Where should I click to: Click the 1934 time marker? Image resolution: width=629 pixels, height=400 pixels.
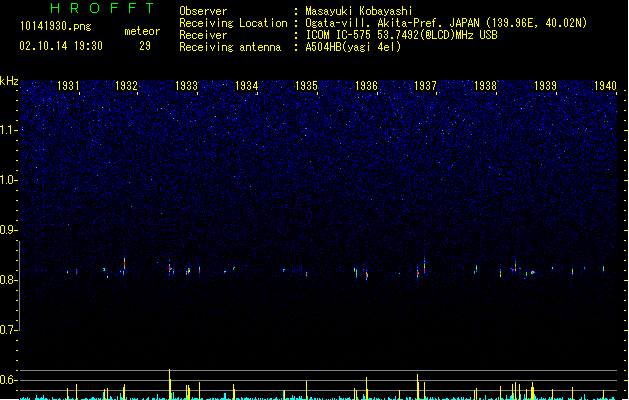tap(246, 86)
